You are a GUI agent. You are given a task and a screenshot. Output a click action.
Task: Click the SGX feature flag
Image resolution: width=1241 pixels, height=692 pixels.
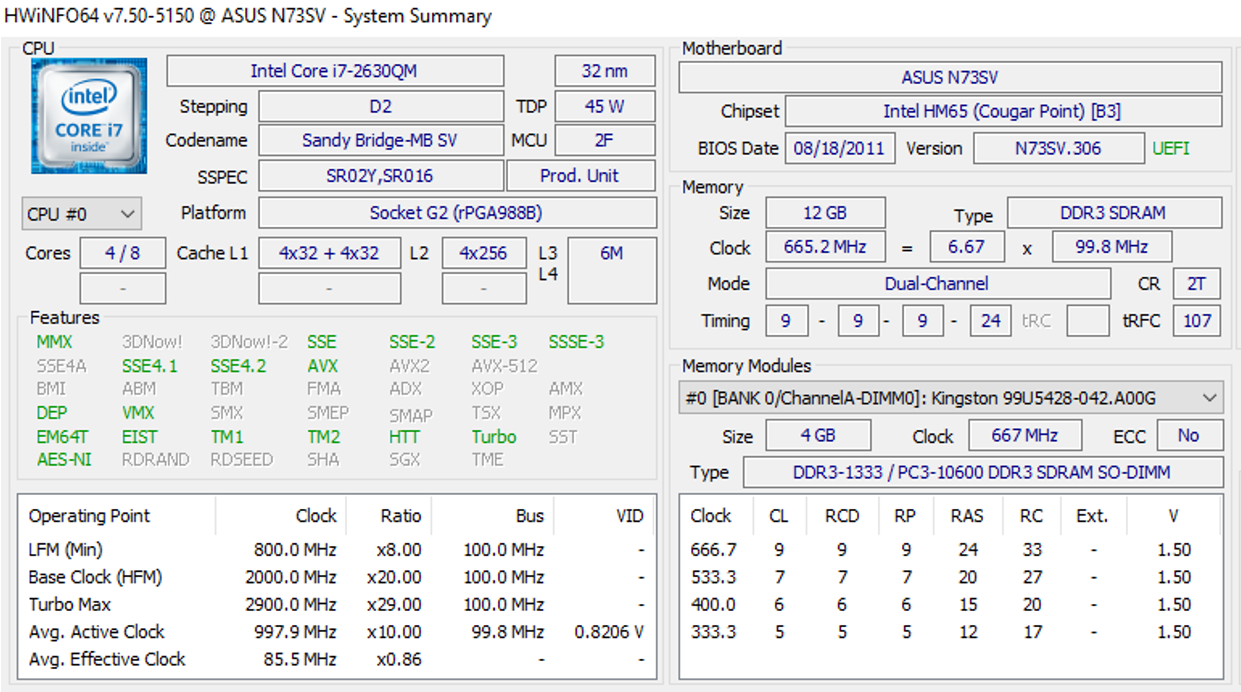click(405, 460)
